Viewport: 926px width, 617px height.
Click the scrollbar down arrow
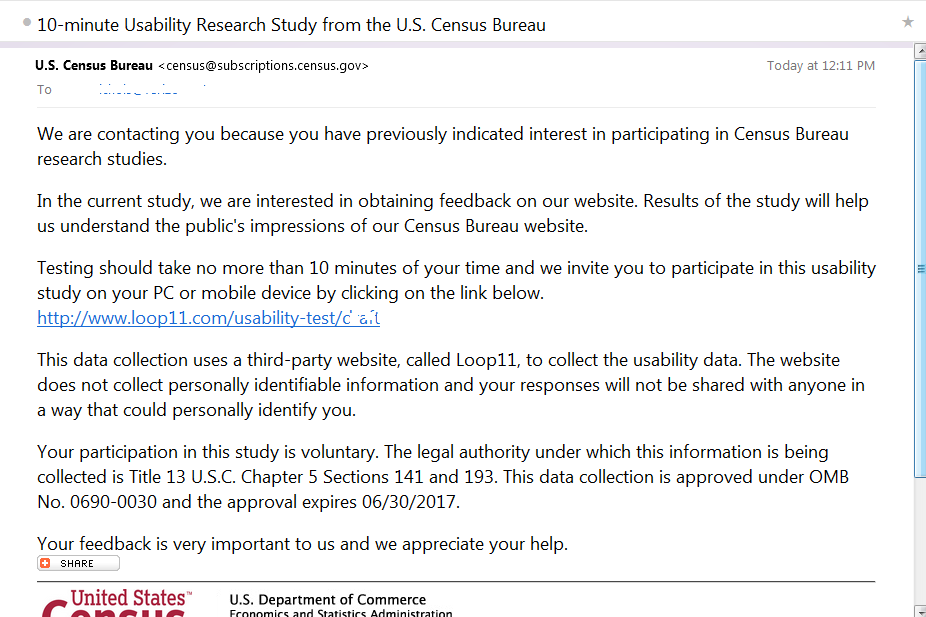click(920, 610)
